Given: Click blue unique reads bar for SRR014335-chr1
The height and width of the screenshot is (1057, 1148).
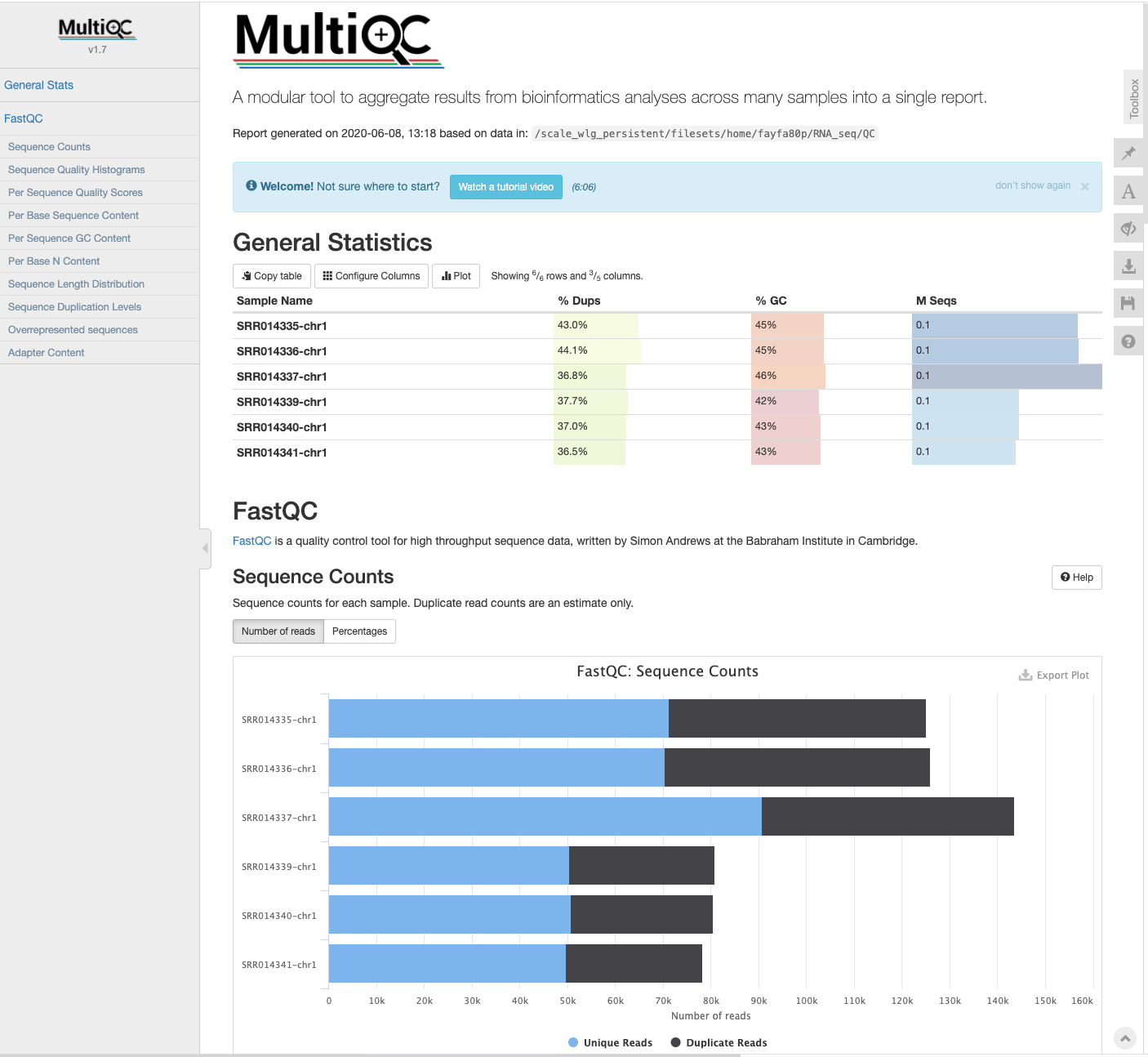Looking at the screenshot, I should 498,719.
